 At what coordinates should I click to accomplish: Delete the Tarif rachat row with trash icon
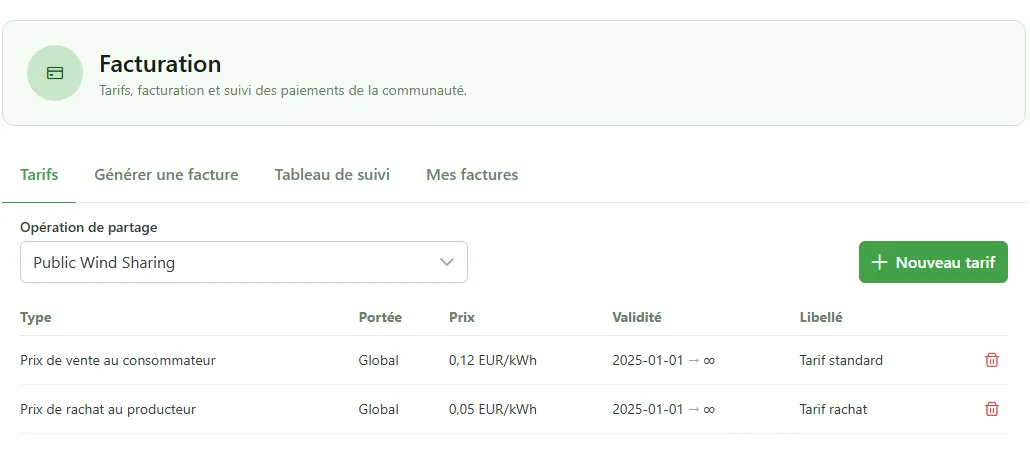(x=991, y=409)
